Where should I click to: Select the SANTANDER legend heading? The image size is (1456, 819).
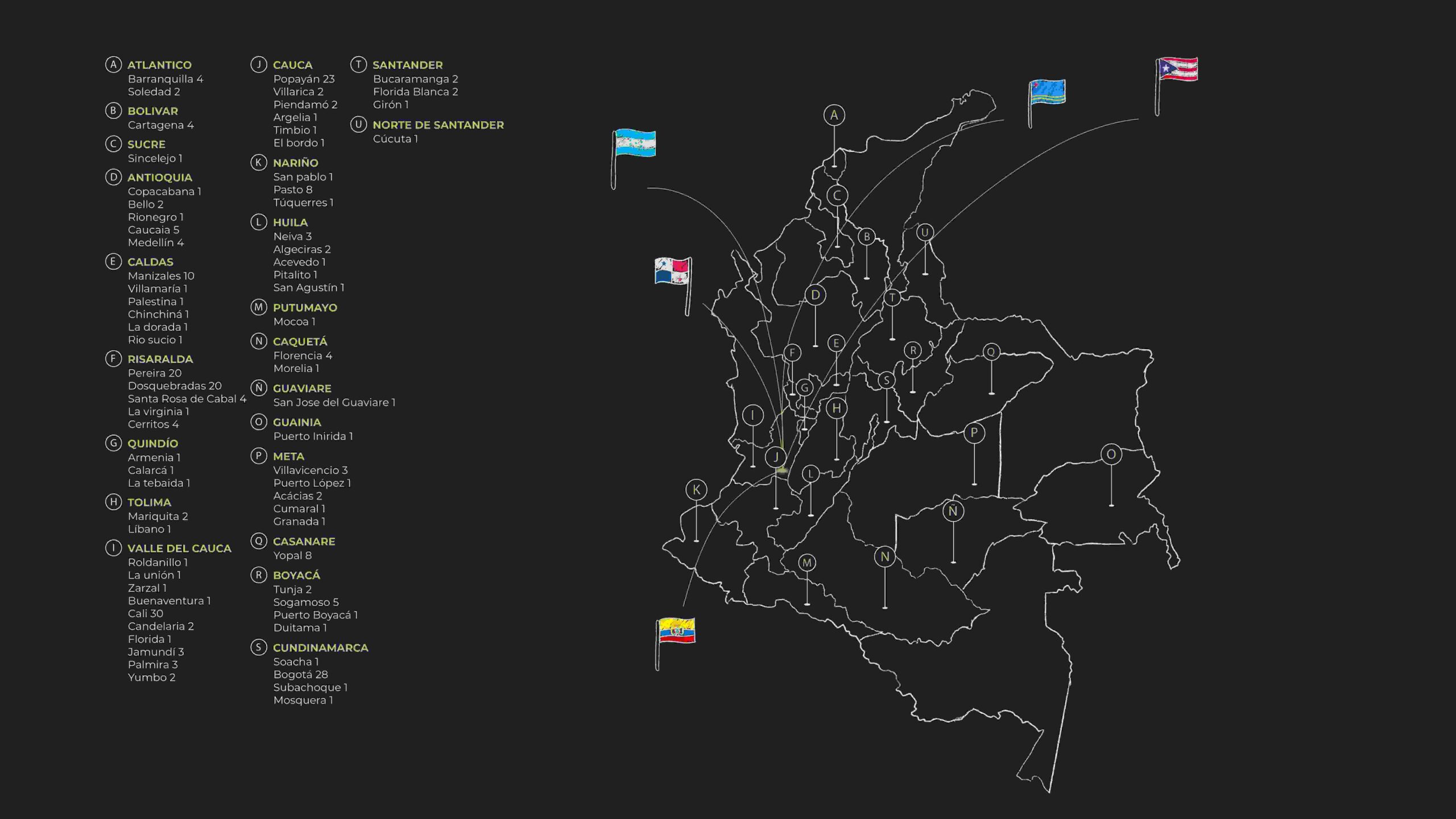[407, 65]
